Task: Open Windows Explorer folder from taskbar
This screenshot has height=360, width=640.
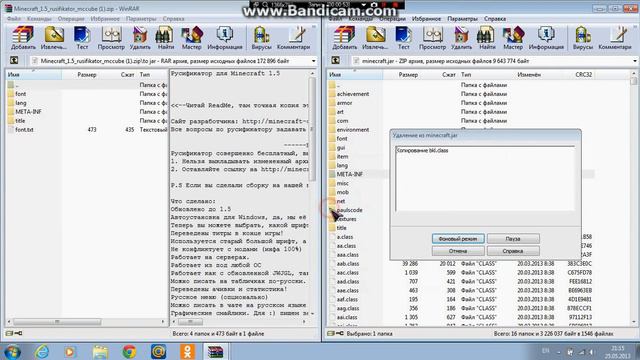Action: point(100,351)
